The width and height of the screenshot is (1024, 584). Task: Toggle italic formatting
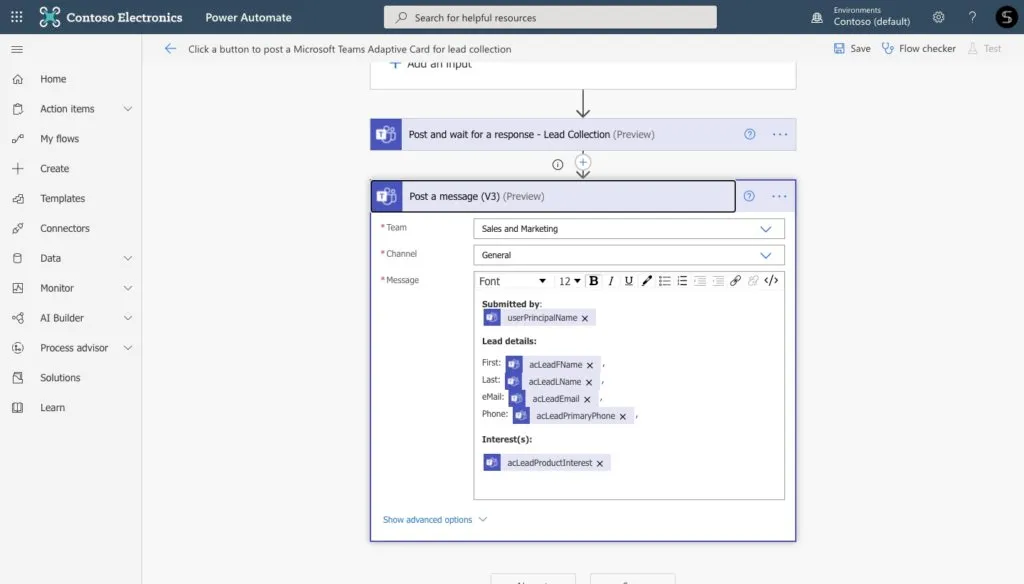tap(611, 281)
